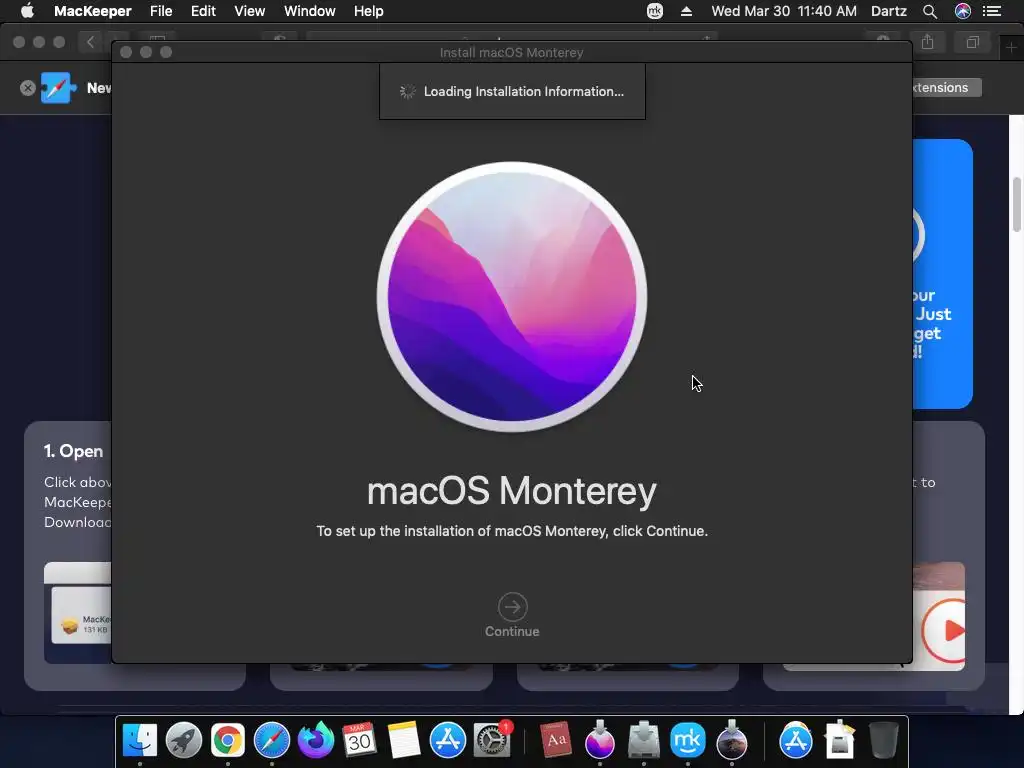The height and width of the screenshot is (768, 1024).
Task: Open the App Store next to Notes in the Dock
Action: click(447, 740)
